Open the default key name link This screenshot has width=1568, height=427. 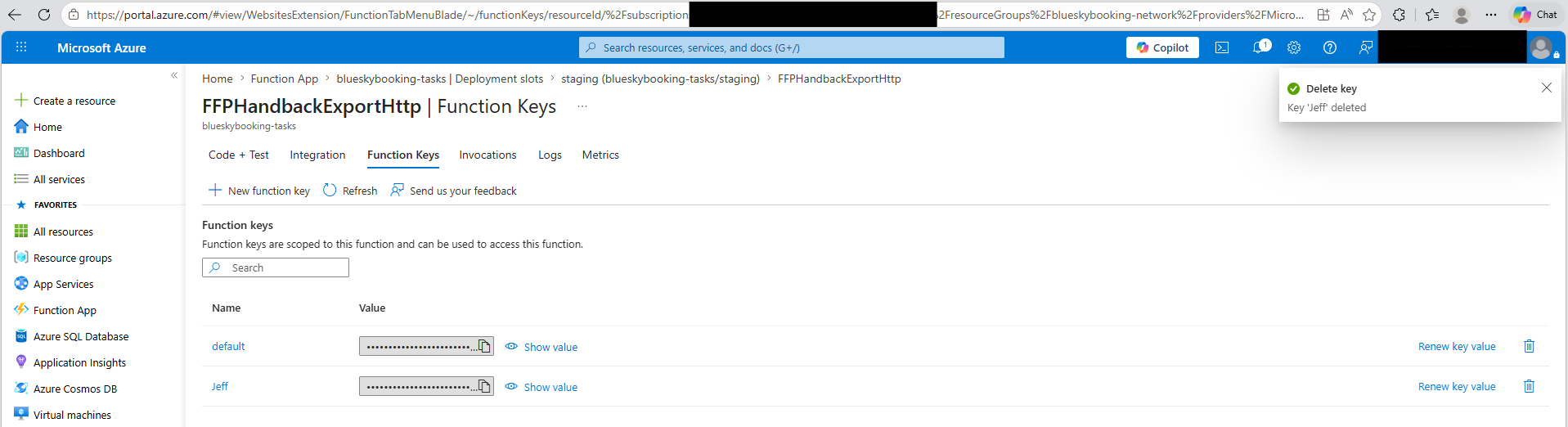coord(228,346)
